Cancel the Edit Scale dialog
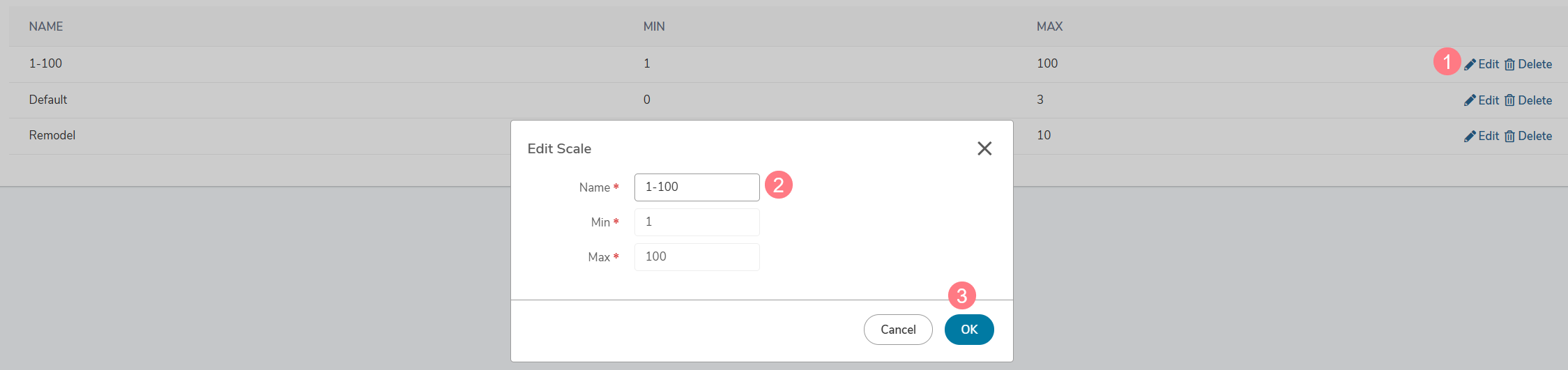This screenshot has height=370, width=1568. tap(898, 330)
